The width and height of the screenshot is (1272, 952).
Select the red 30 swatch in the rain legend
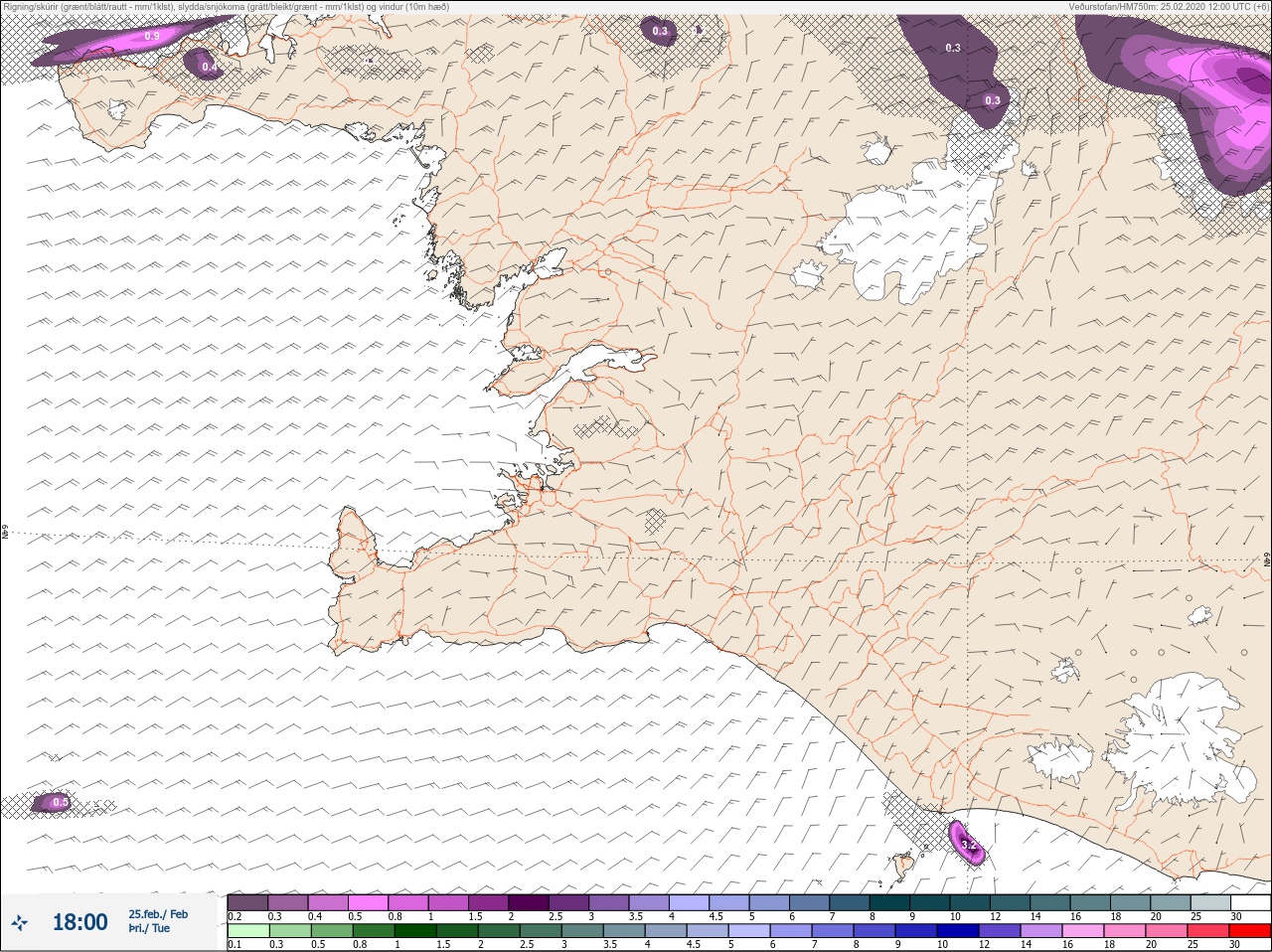click(x=1250, y=931)
